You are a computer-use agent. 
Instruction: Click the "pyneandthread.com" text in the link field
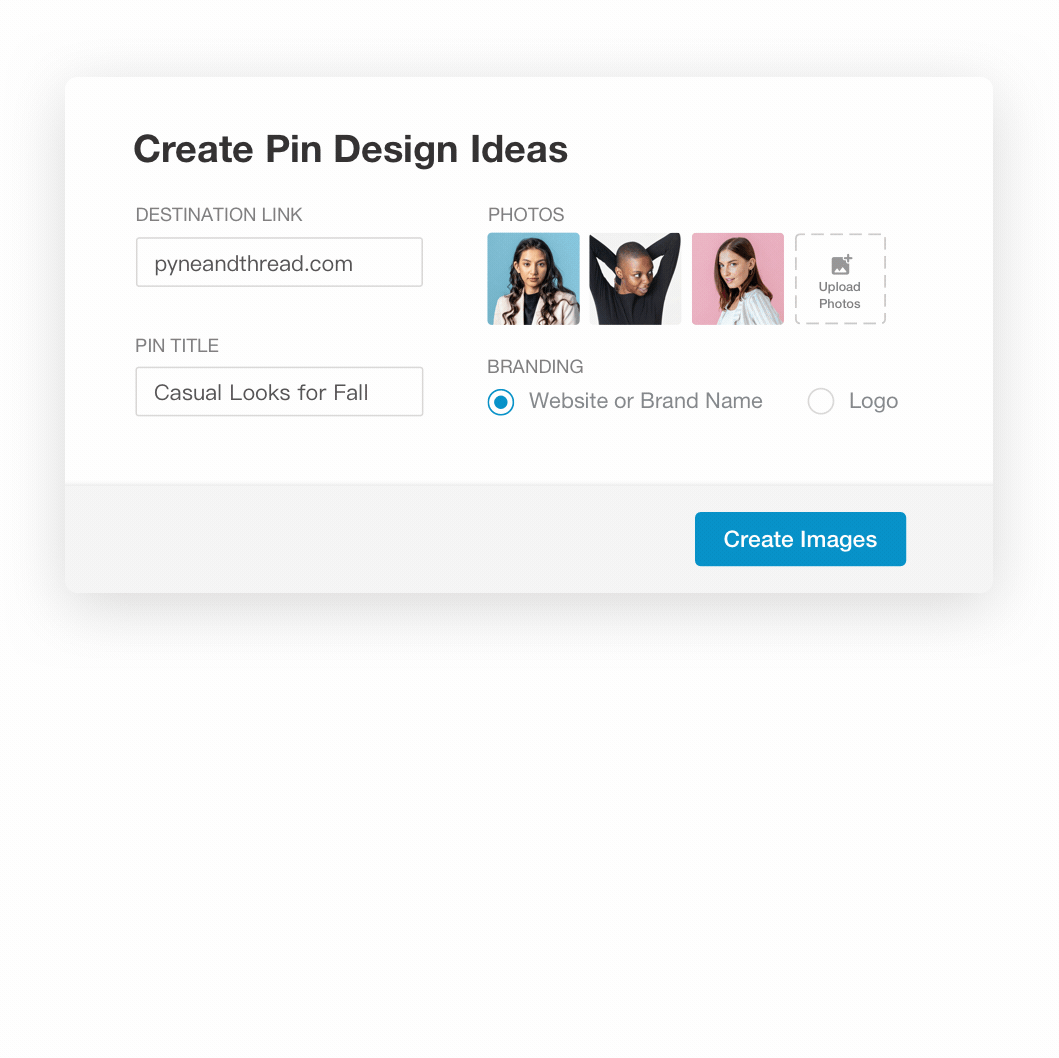click(253, 264)
